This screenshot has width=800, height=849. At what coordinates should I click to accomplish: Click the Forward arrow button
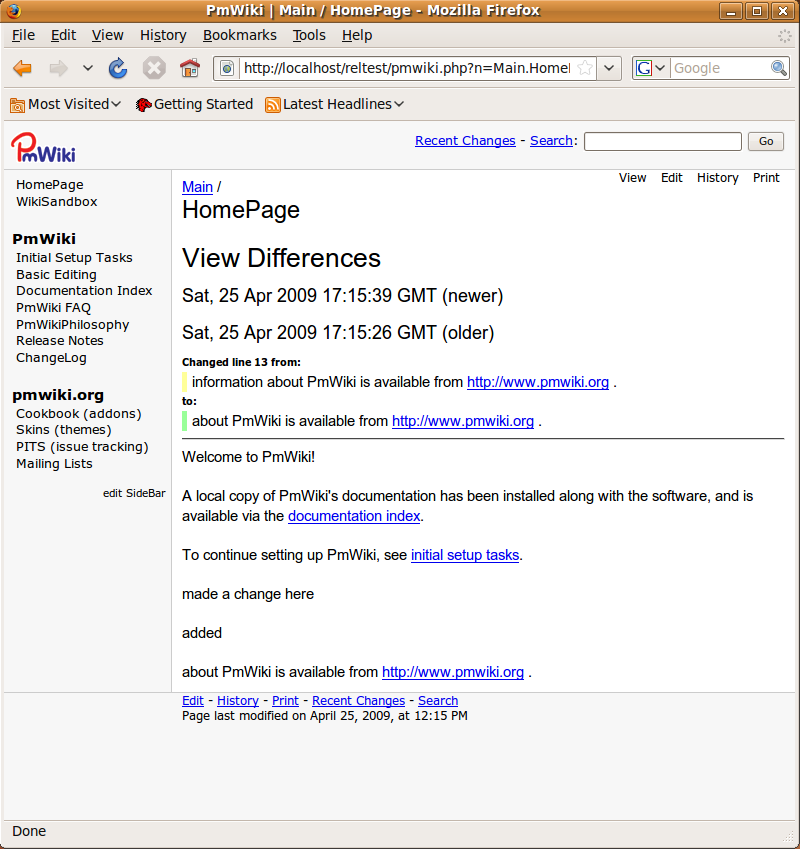[x=58, y=68]
